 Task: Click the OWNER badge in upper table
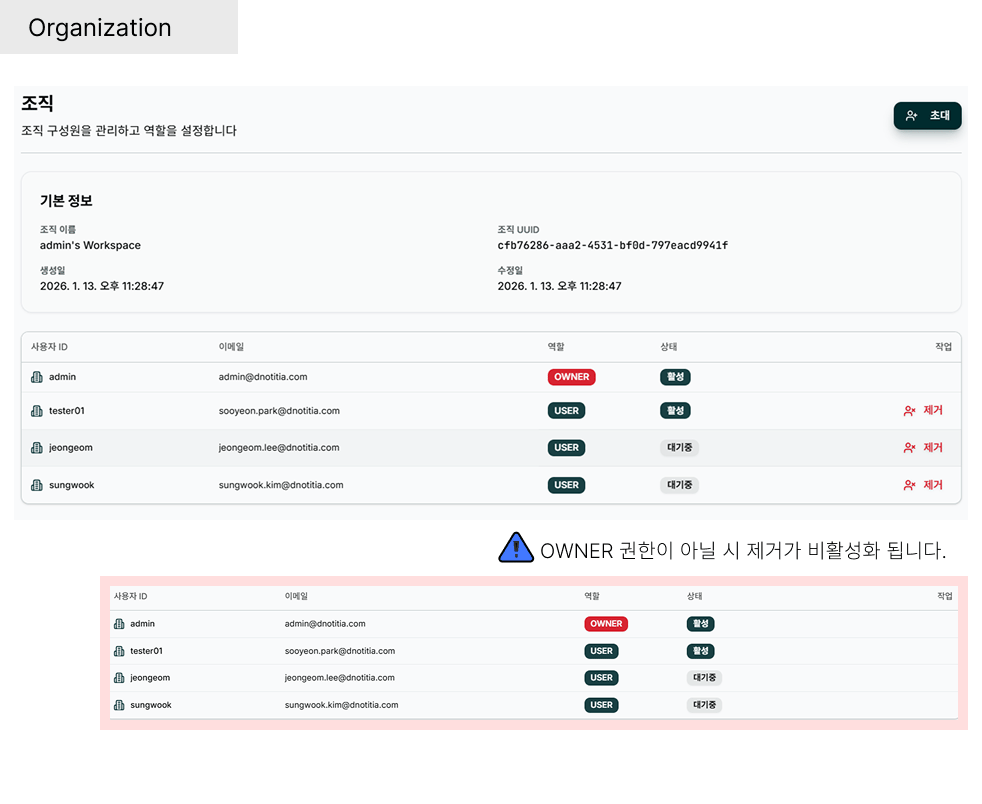pyautogui.click(x=571, y=377)
